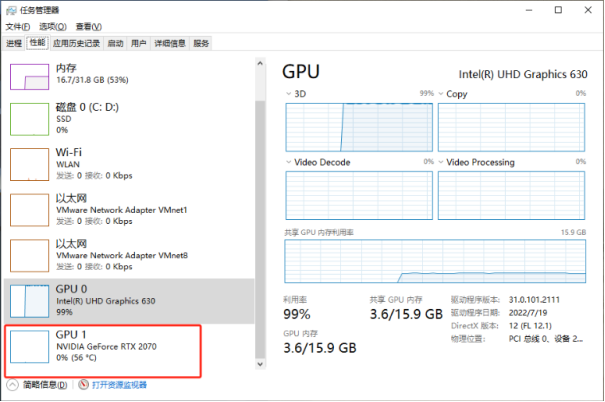Open the 3D engine graph dropdown
This screenshot has width=605, height=402.
click(x=289, y=94)
